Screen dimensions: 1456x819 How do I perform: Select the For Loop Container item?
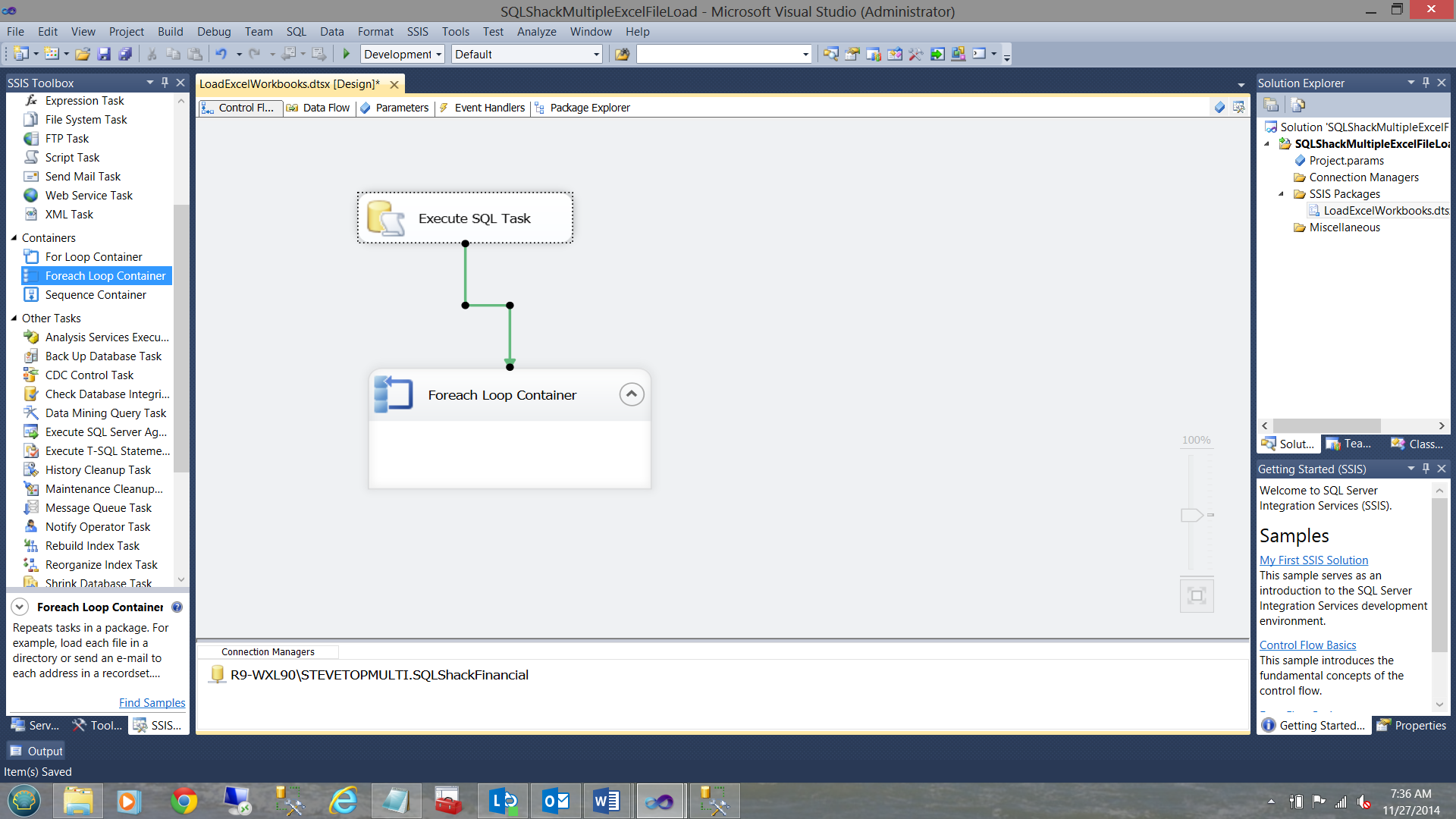[93, 256]
